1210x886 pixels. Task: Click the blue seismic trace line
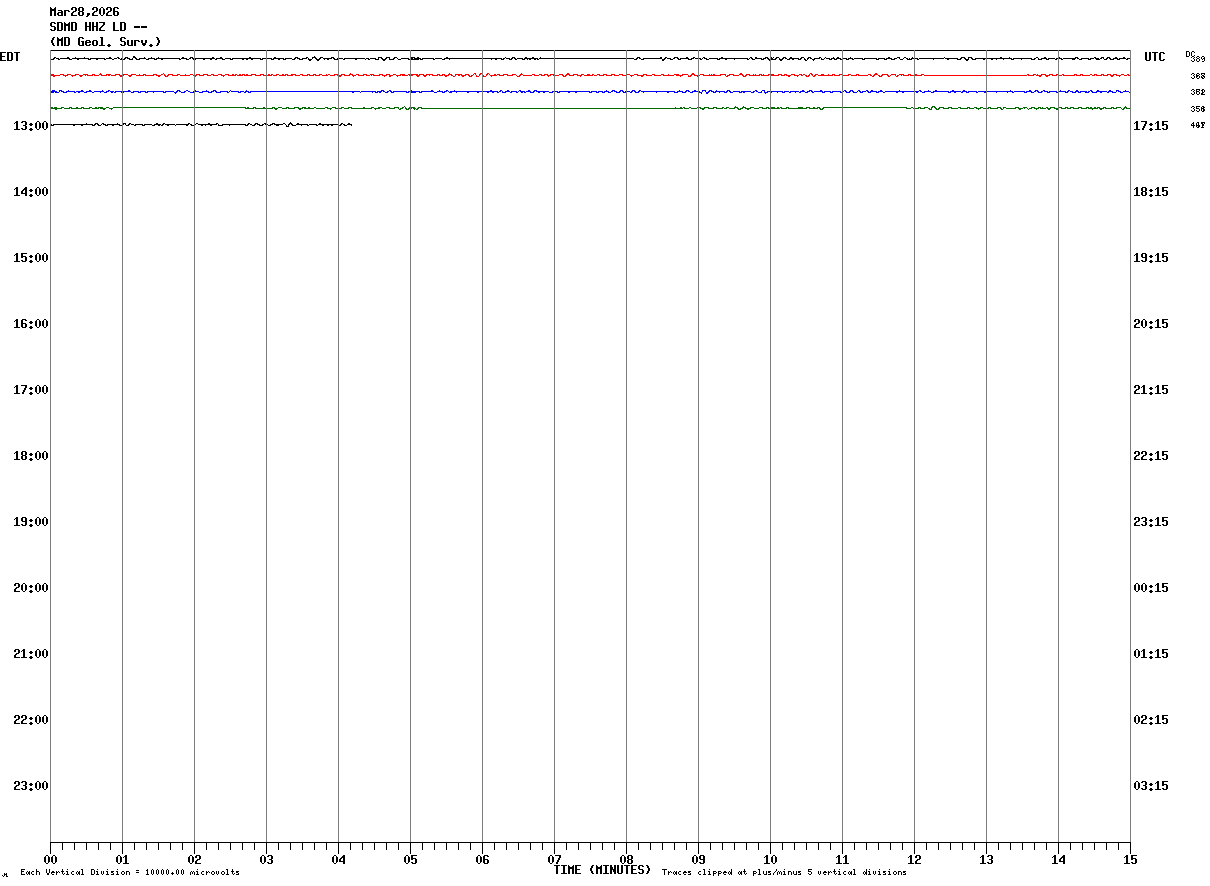pyautogui.click(x=590, y=91)
